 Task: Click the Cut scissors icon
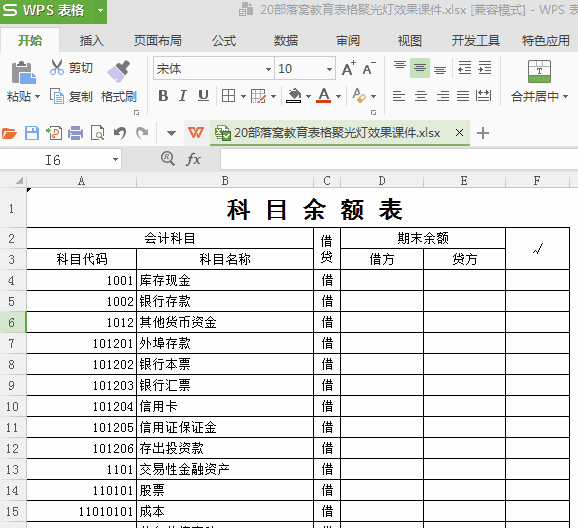[57, 67]
